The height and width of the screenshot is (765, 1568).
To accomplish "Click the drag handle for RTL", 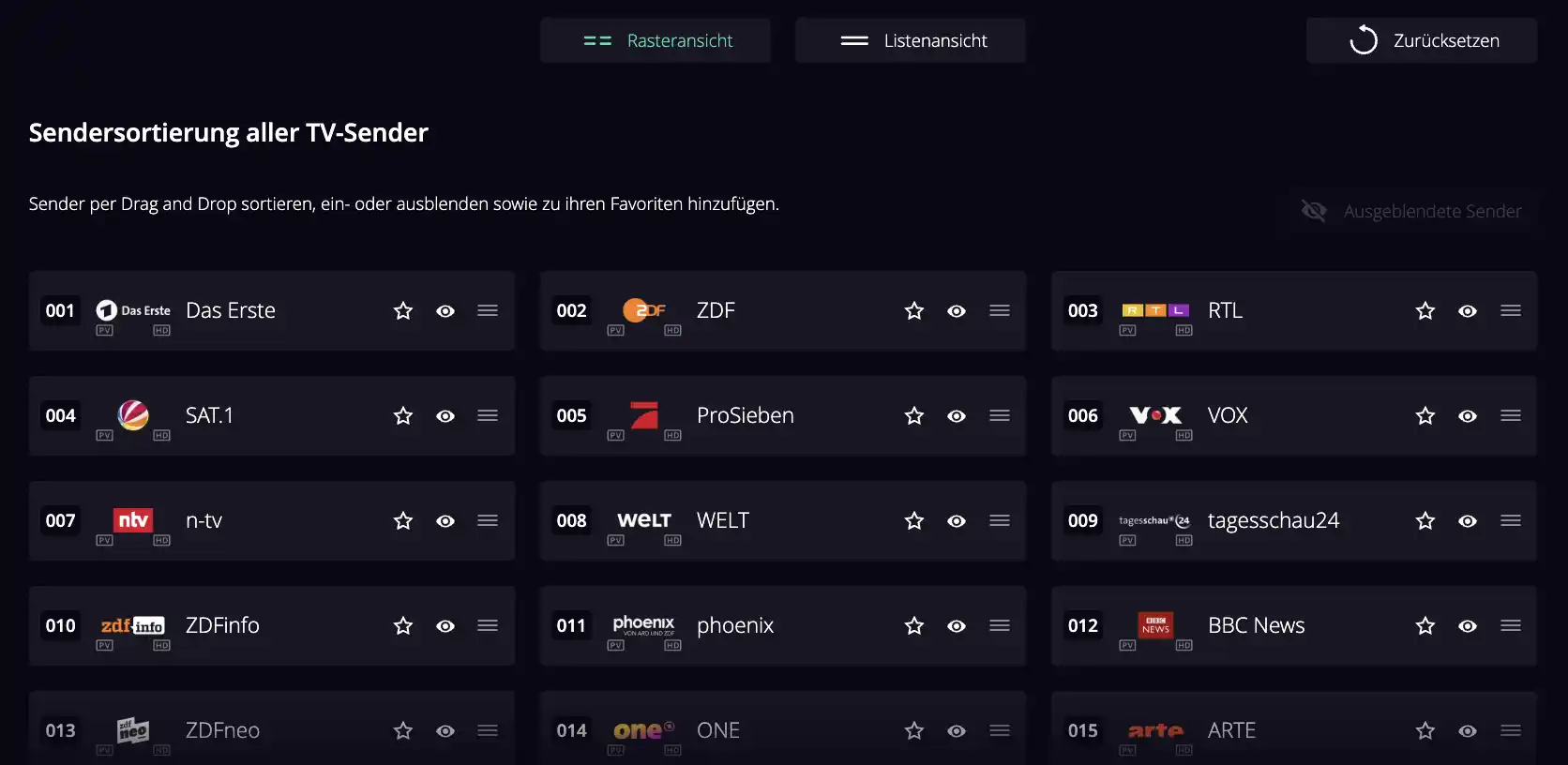I will tap(1511, 310).
